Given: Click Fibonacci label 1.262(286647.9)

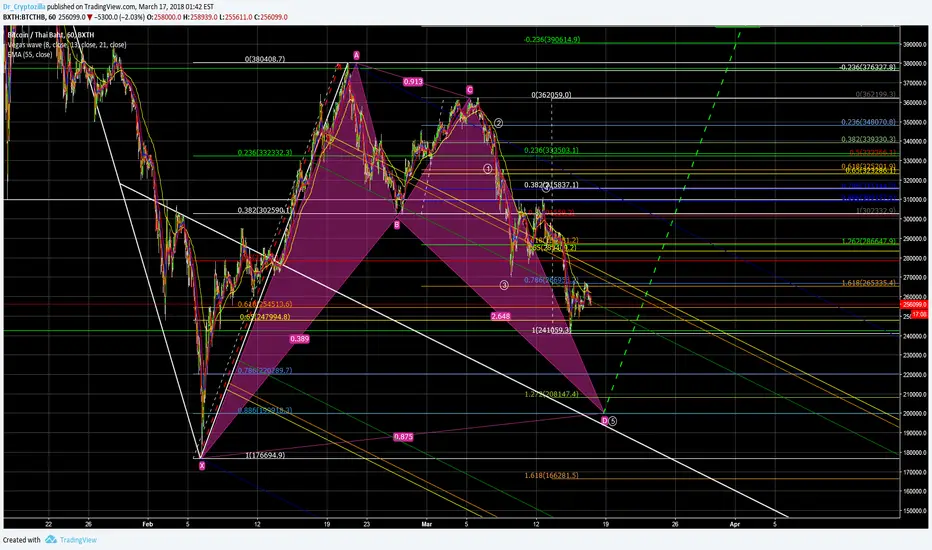Looking at the screenshot, I should pos(868,241).
